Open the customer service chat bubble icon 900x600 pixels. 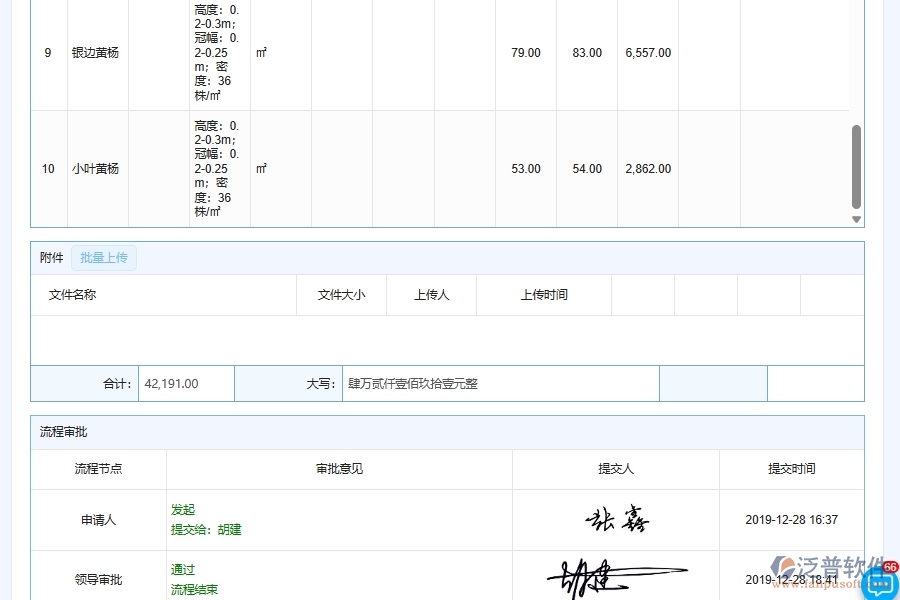878,584
